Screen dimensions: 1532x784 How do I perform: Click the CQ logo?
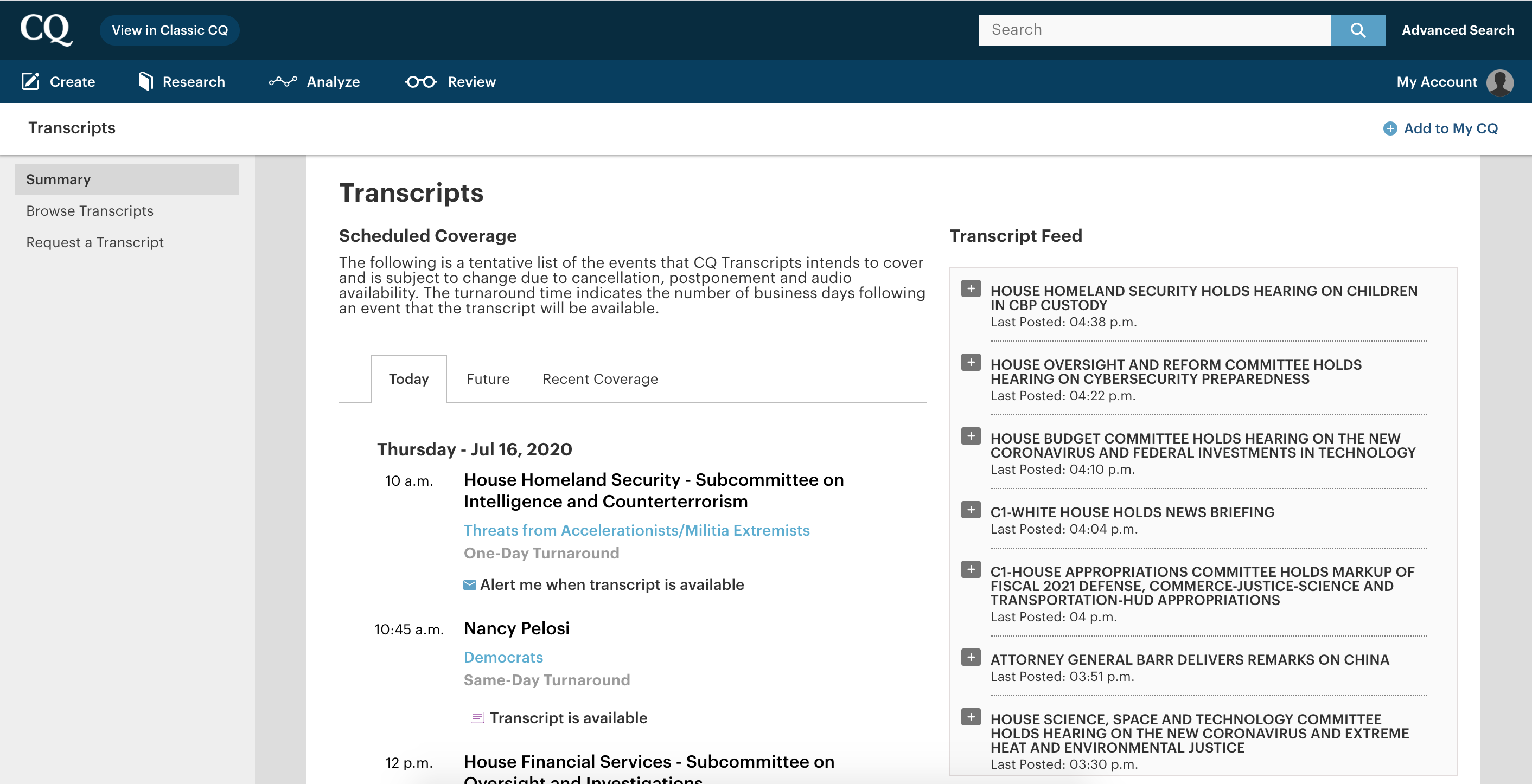pos(46,29)
